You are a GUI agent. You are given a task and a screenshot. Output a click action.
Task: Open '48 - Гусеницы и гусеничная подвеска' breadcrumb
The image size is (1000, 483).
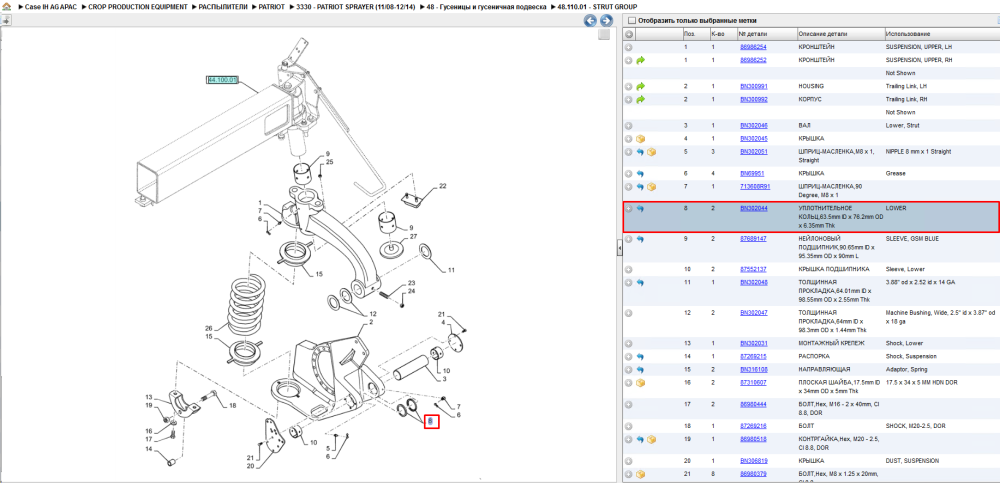click(x=487, y=6)
